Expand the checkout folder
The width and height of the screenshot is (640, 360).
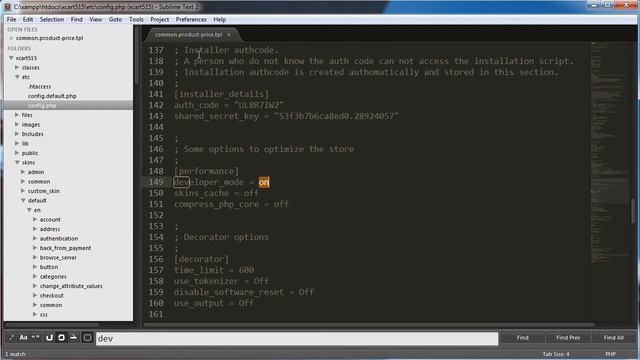(x=35, y=296)
